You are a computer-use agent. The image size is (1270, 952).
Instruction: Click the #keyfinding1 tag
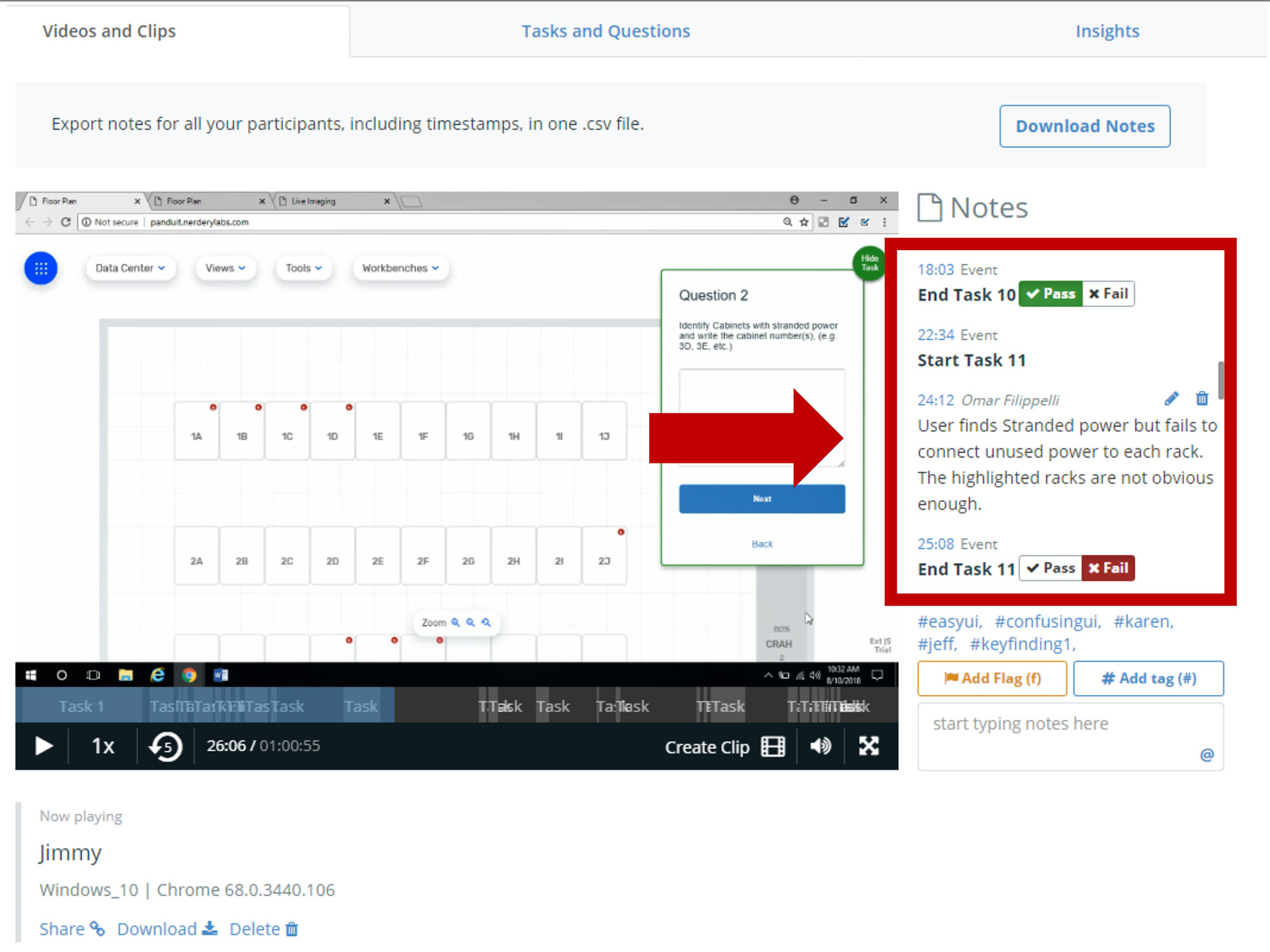point(1022,644)
